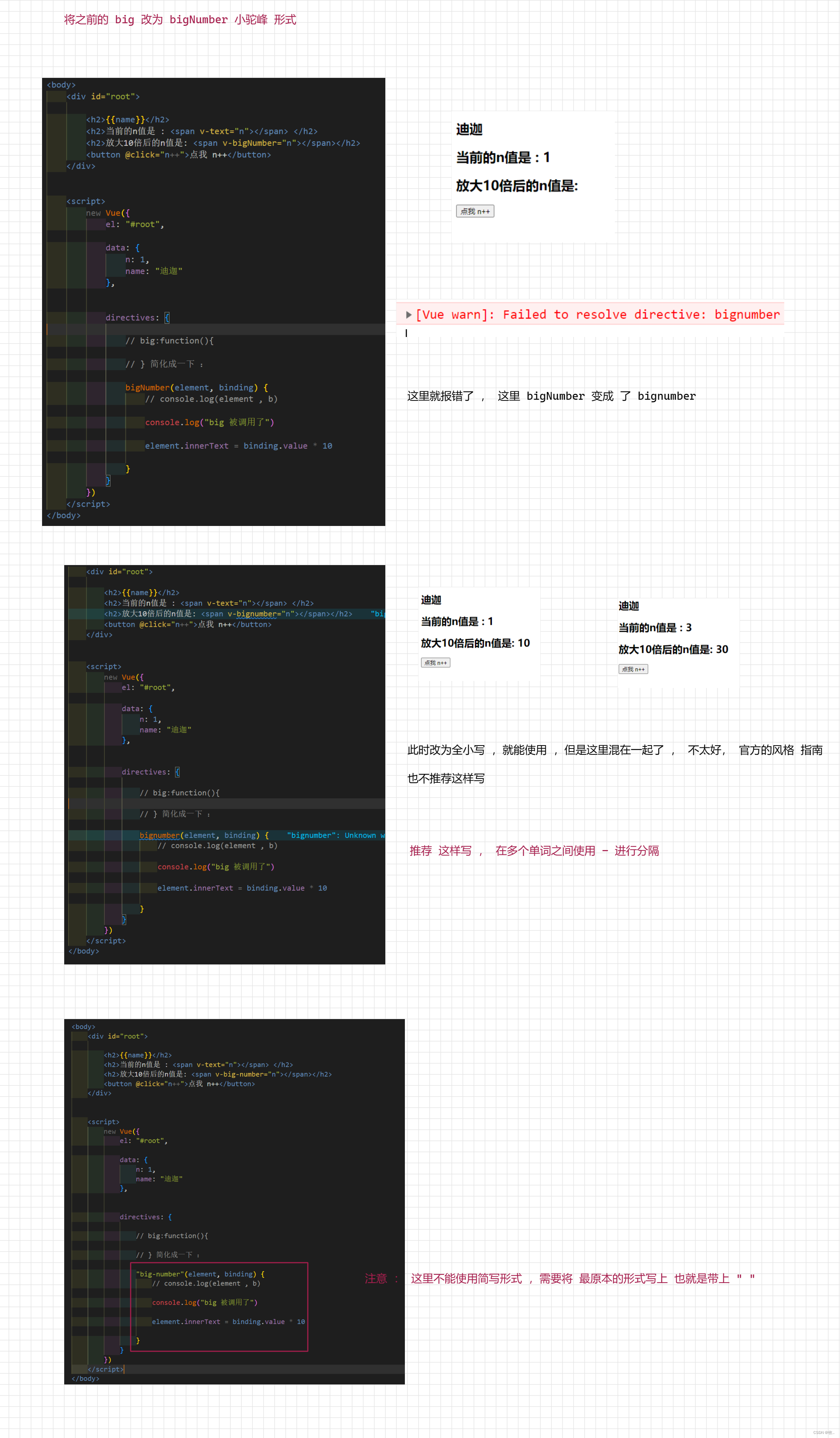
Task: Click 点我 n++ button below empty 放大10倍后的n值是:
Action: 475,211
